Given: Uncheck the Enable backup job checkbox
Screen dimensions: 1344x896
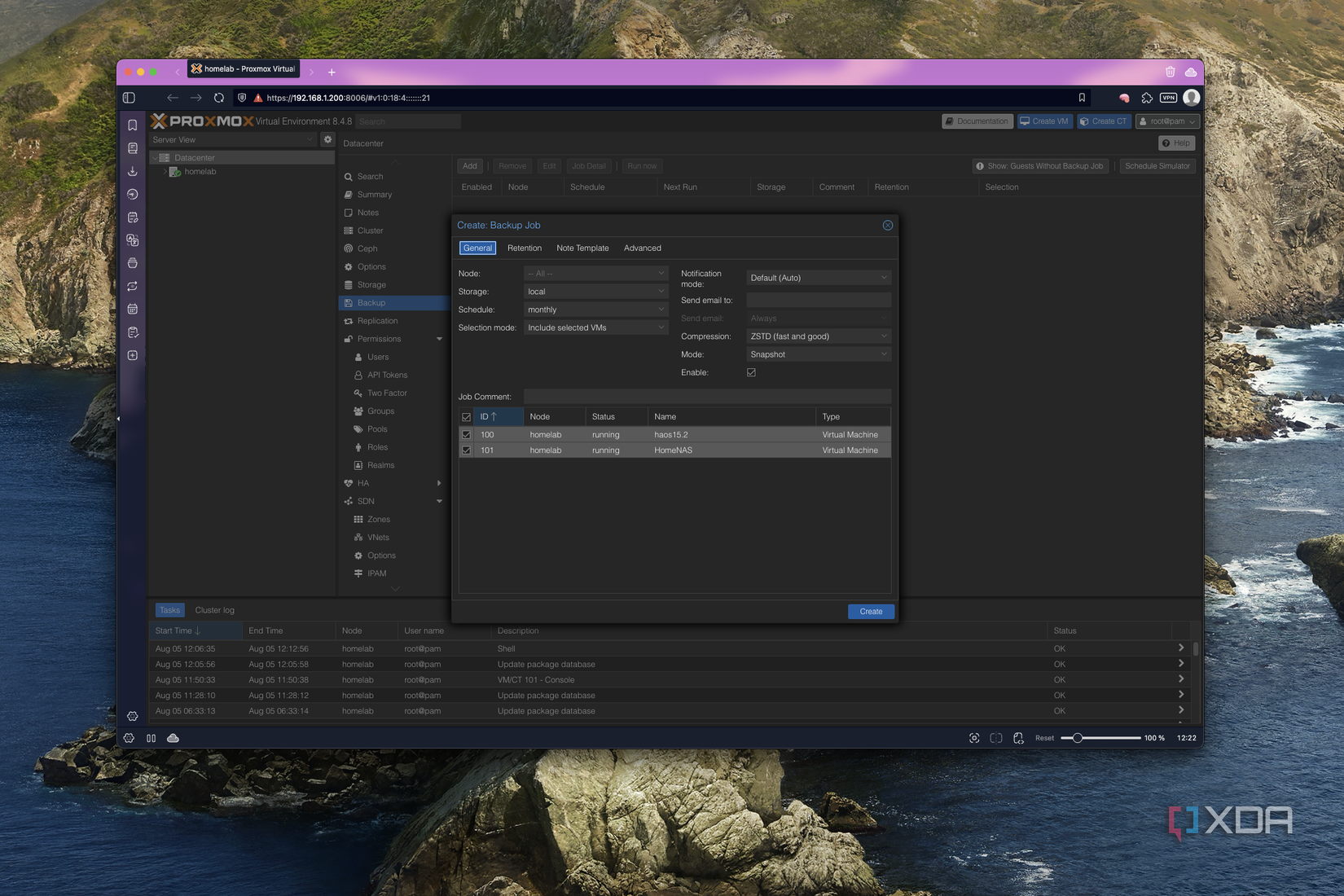Looking at the screenshot, I should pyautogui.click(x=751, y=372).
